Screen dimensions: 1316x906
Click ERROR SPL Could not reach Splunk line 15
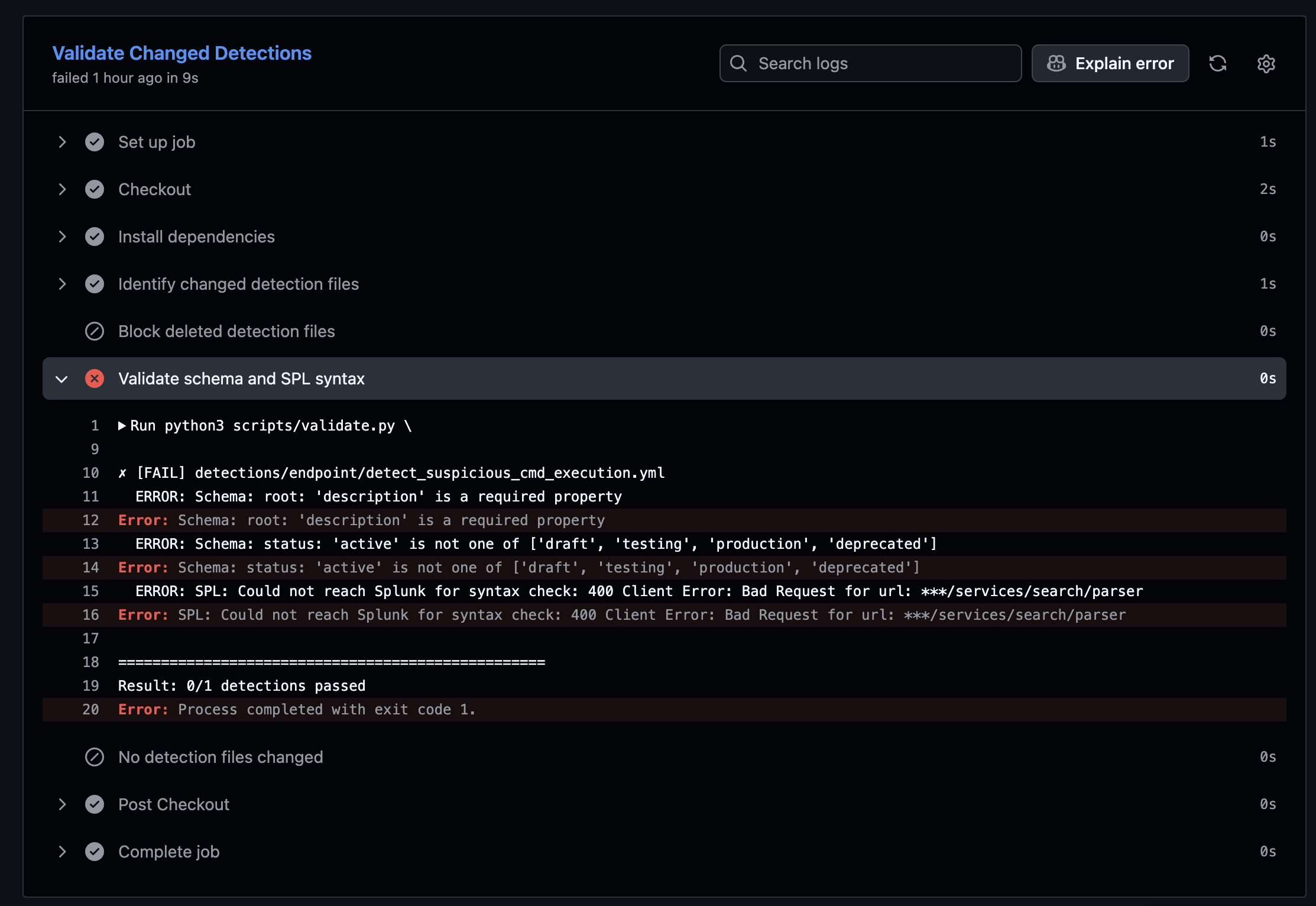639,591
